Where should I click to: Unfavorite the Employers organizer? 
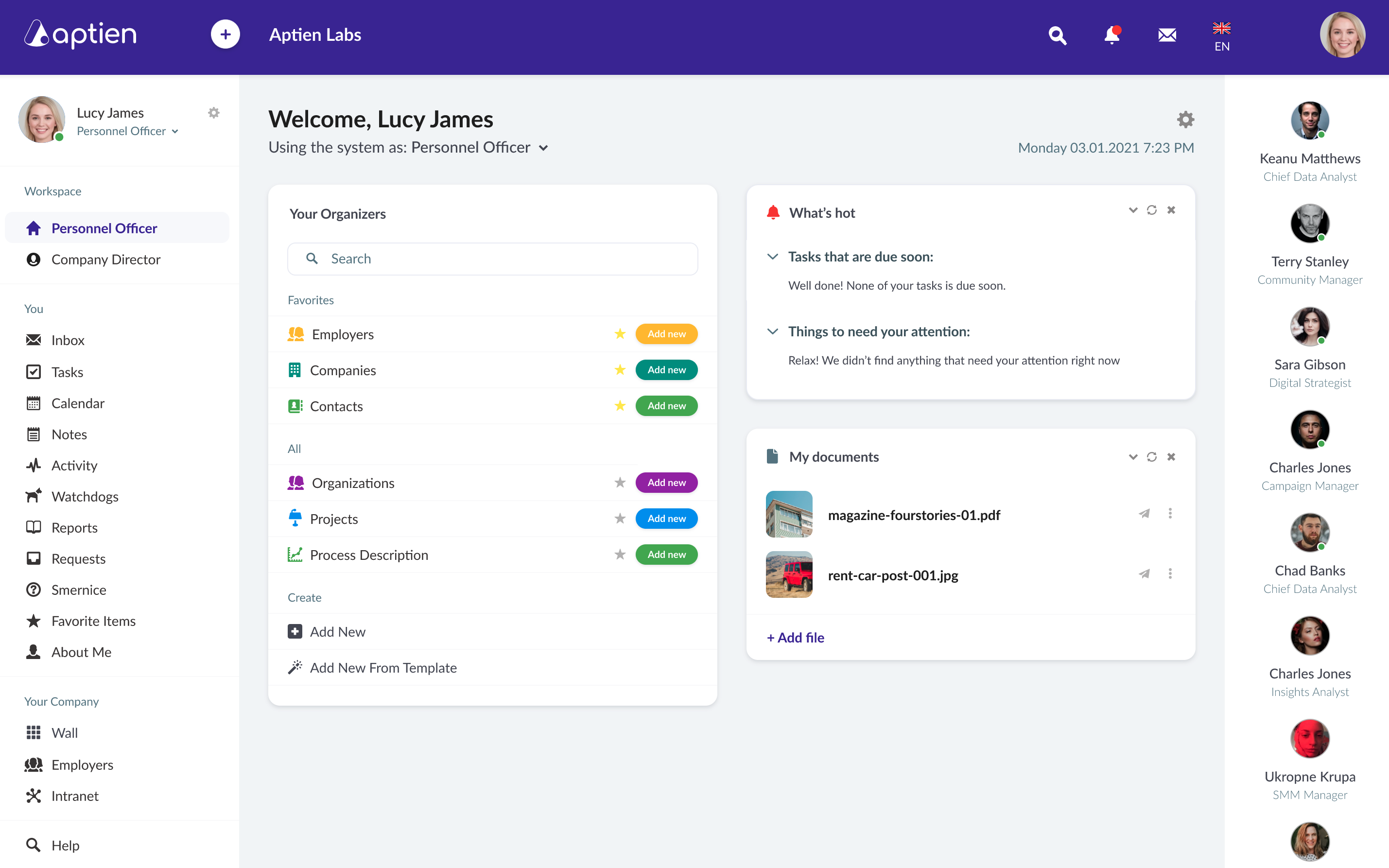[620, 333]
